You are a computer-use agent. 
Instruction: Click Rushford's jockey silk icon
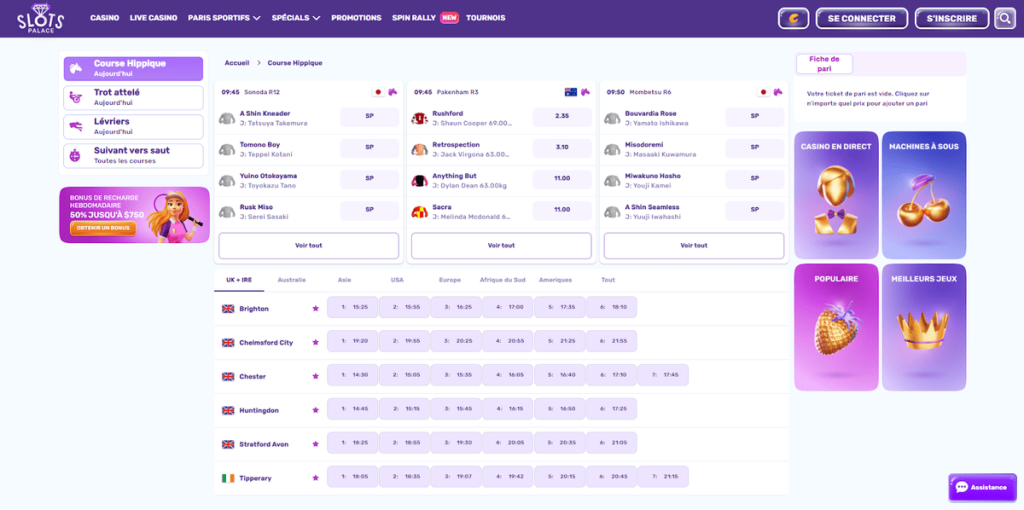tap(419, 118)
